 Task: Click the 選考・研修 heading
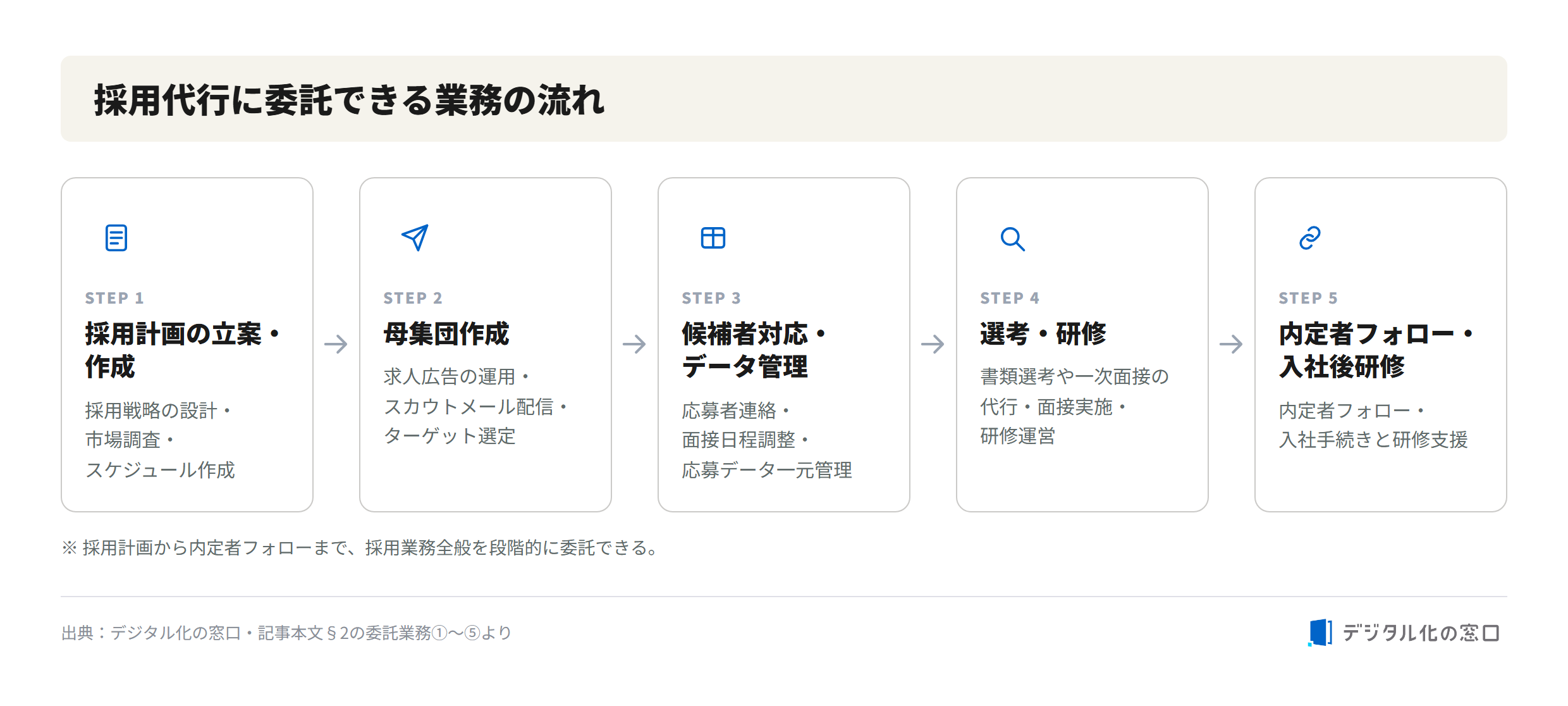(x=1043, y=333)
